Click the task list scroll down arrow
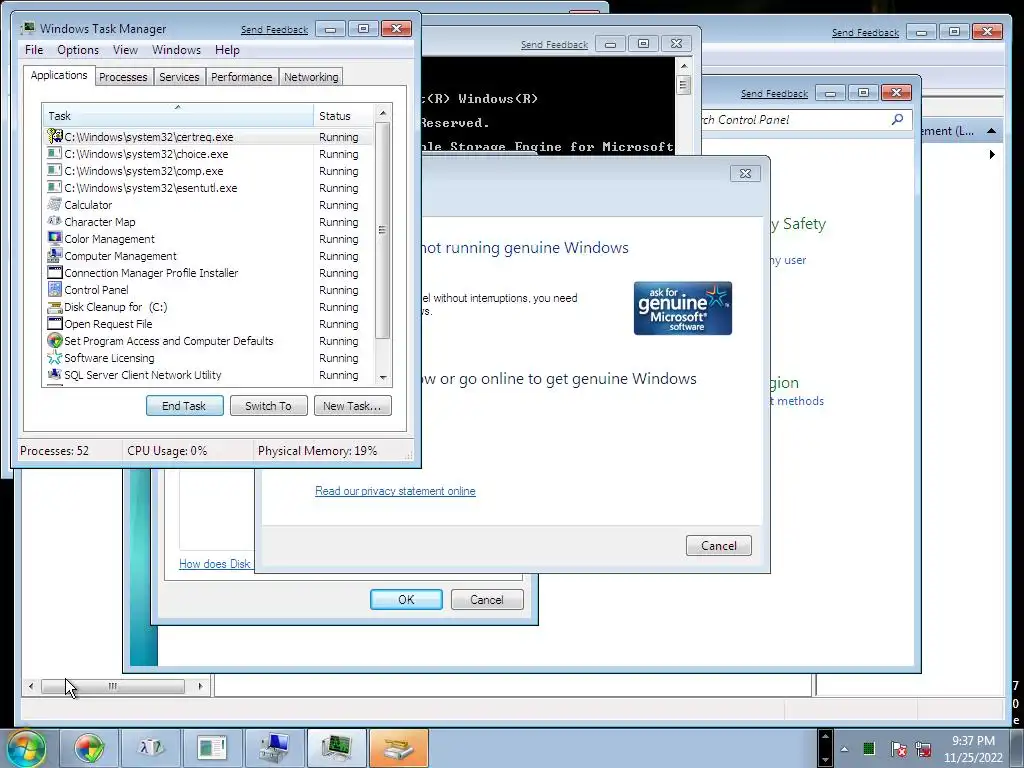The height and width of the screenshot is (768, 1024). [x=383, y=377]
